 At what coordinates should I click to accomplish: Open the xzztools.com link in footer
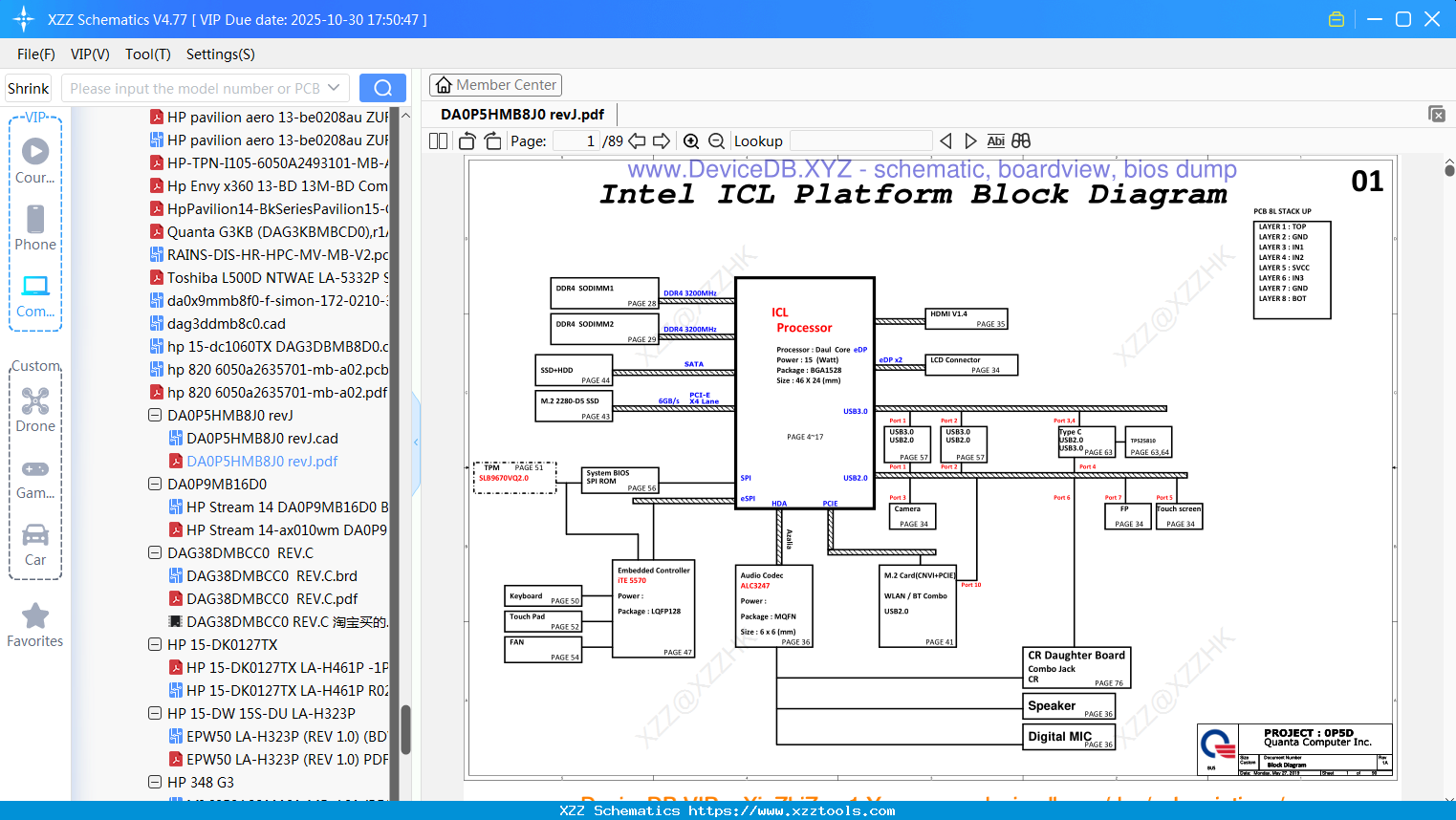coord(792,810)
